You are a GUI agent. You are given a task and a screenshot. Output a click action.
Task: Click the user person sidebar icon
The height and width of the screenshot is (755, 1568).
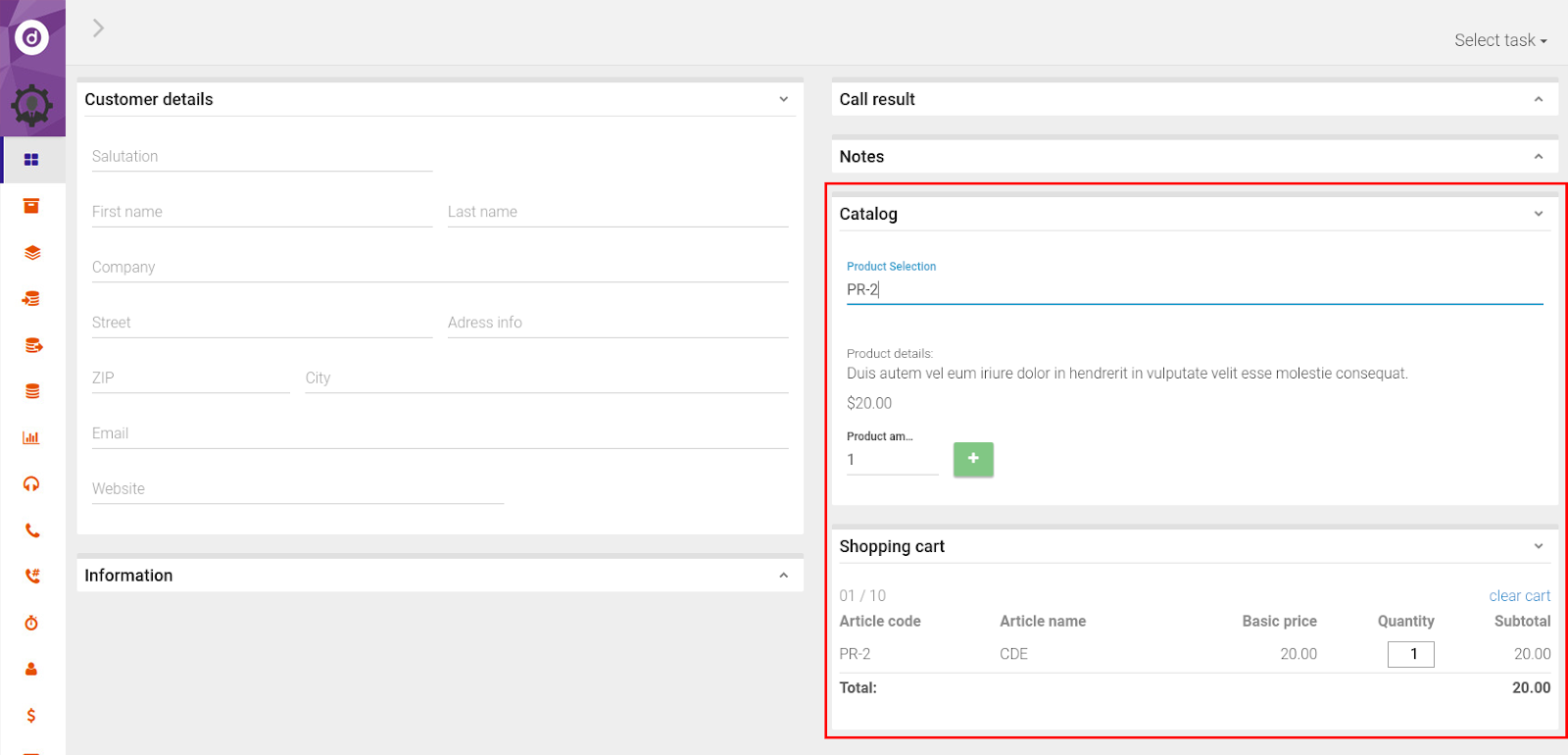pos(31,669)
